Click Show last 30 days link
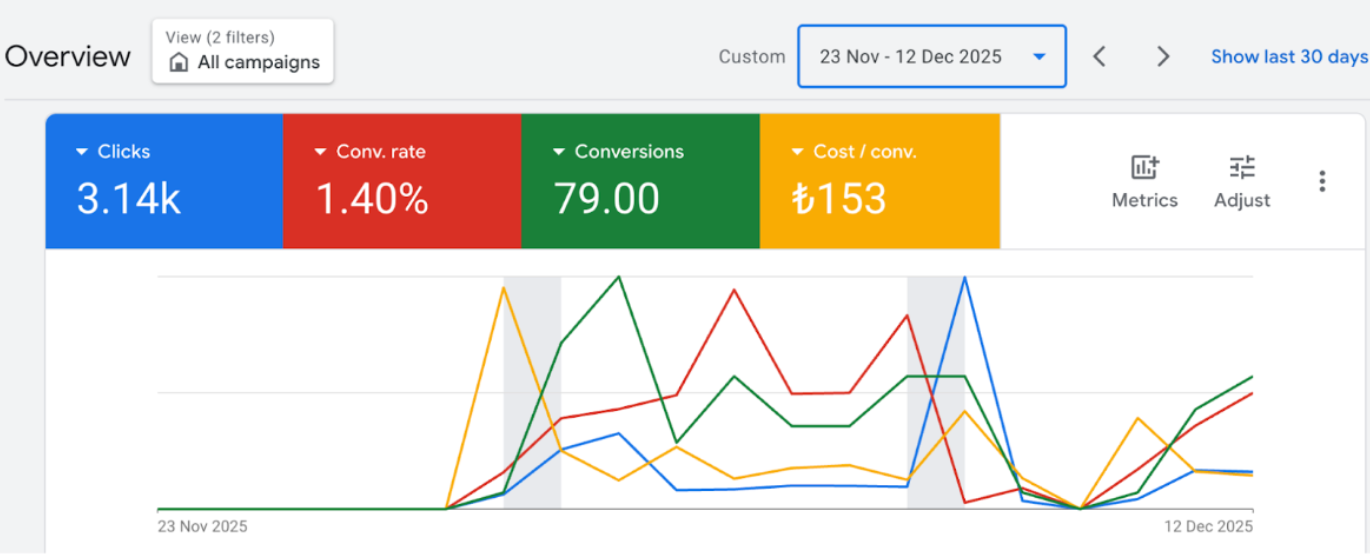 pyautogui.click(x=1288, y=57)
